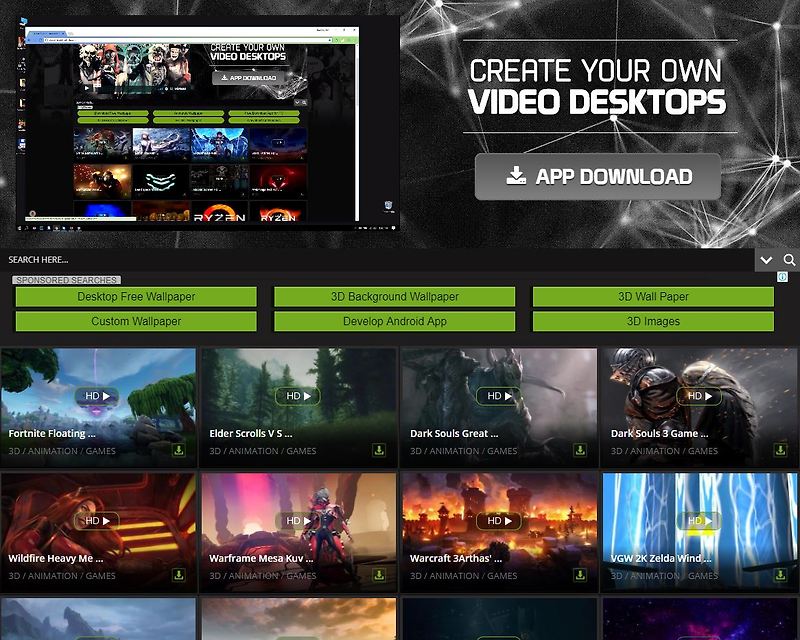Play HD preview of Dark Souls 3 Game

[699, 396]
